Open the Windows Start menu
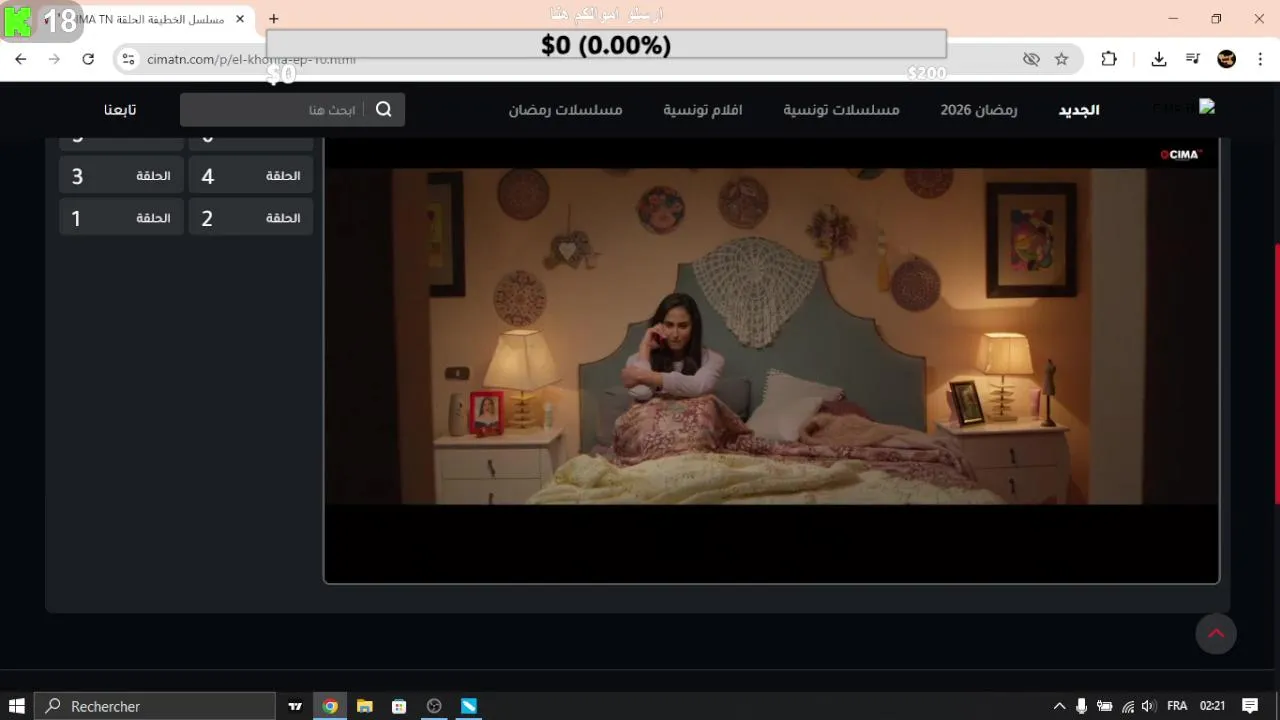 16,706
